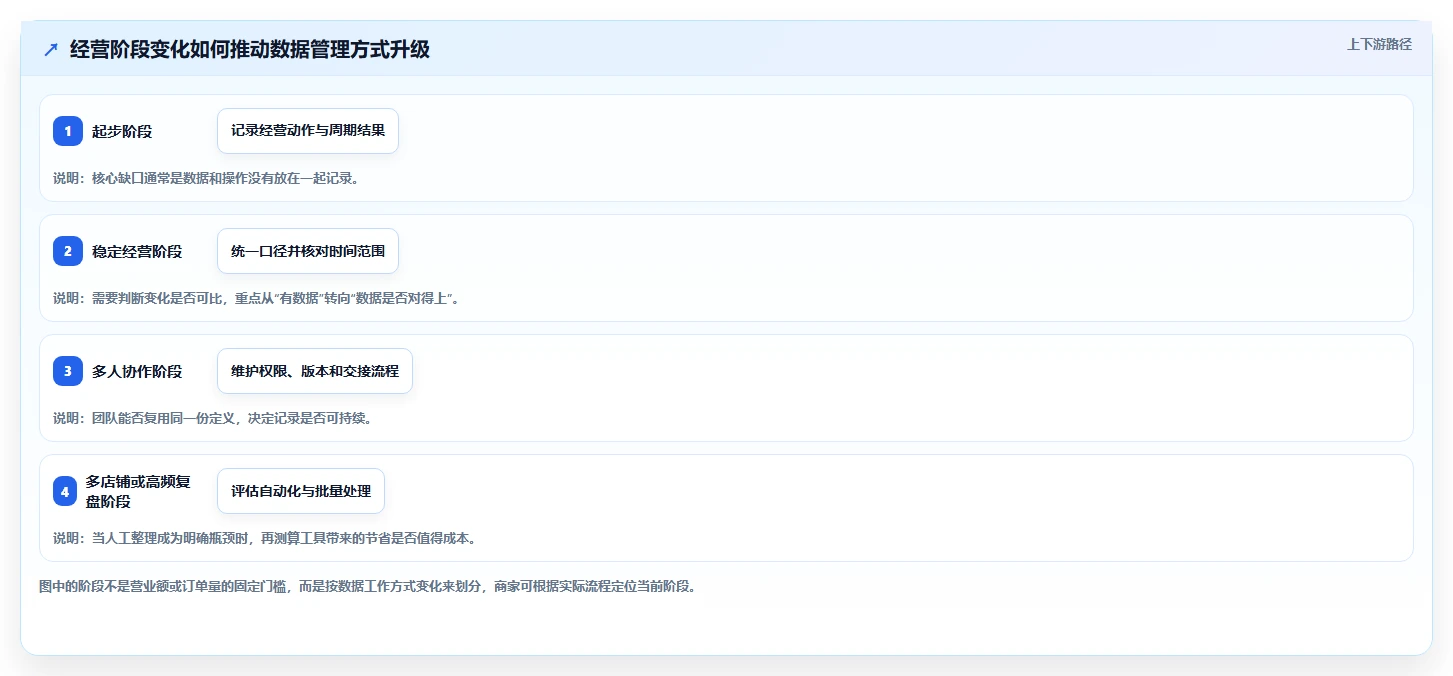Click the number 1 step badge
The width and height of the screenshot is (1453, 676).
tap(68, 131)
